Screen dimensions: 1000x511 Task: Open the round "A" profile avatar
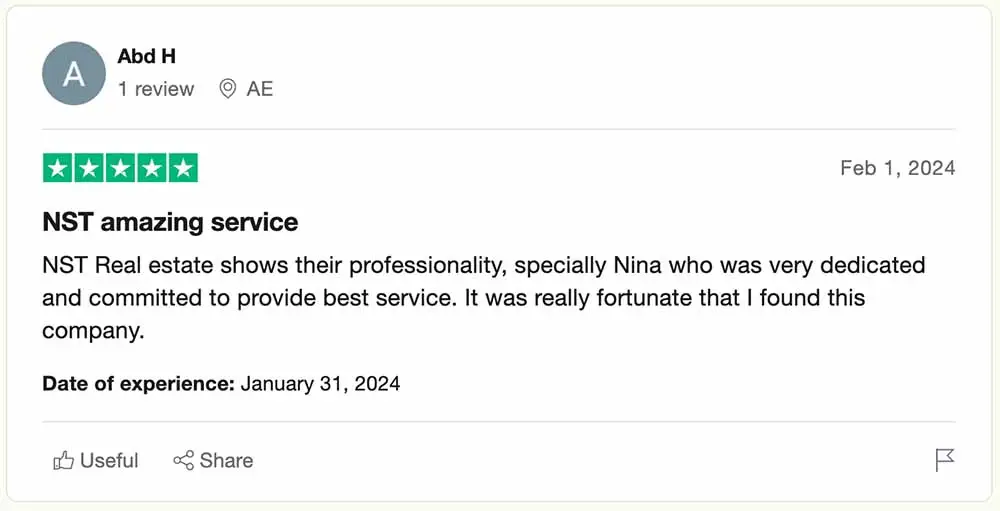pos(74,73)
